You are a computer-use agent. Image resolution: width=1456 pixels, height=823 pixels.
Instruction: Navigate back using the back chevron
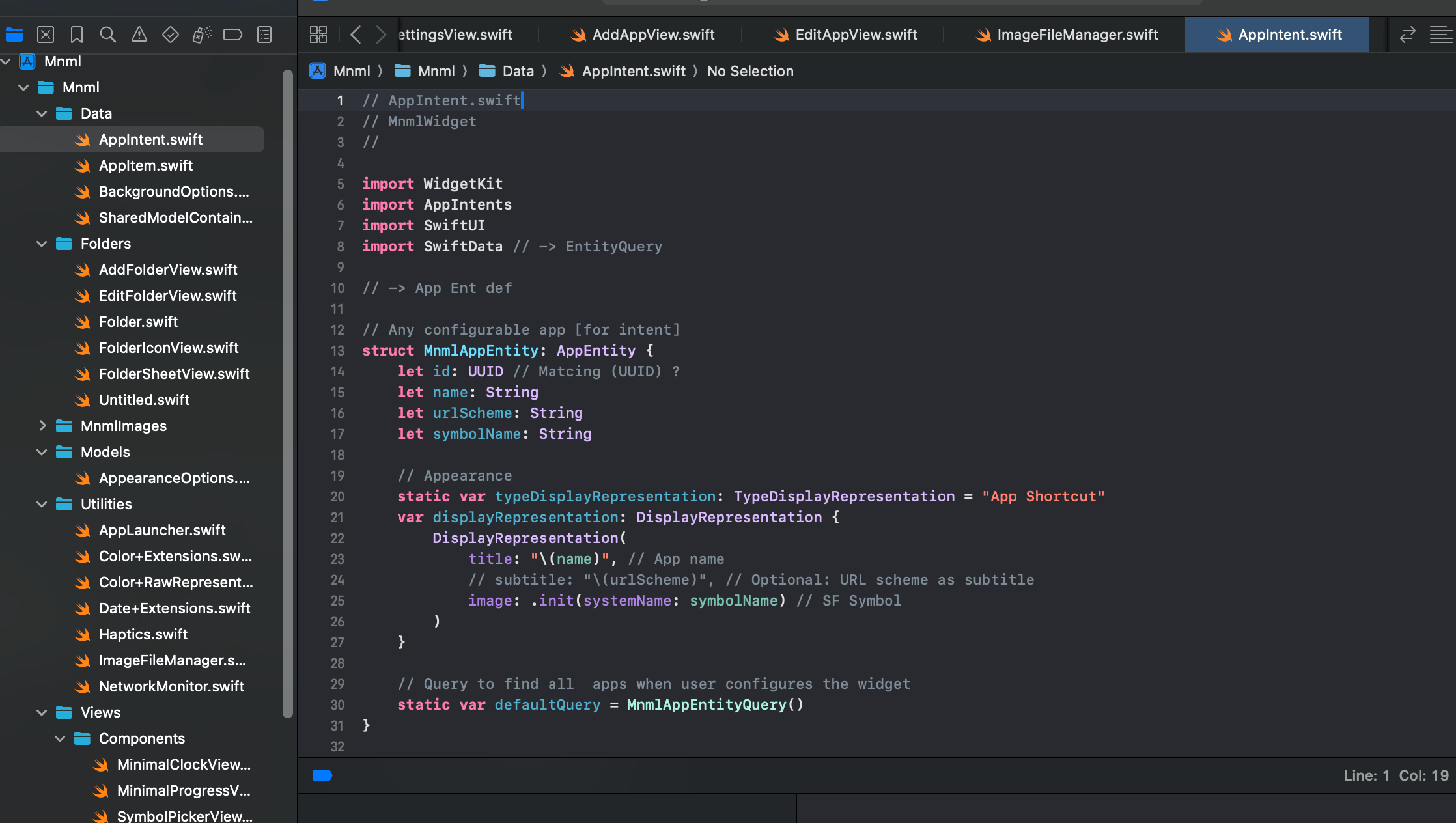click(x=356, y=35)
